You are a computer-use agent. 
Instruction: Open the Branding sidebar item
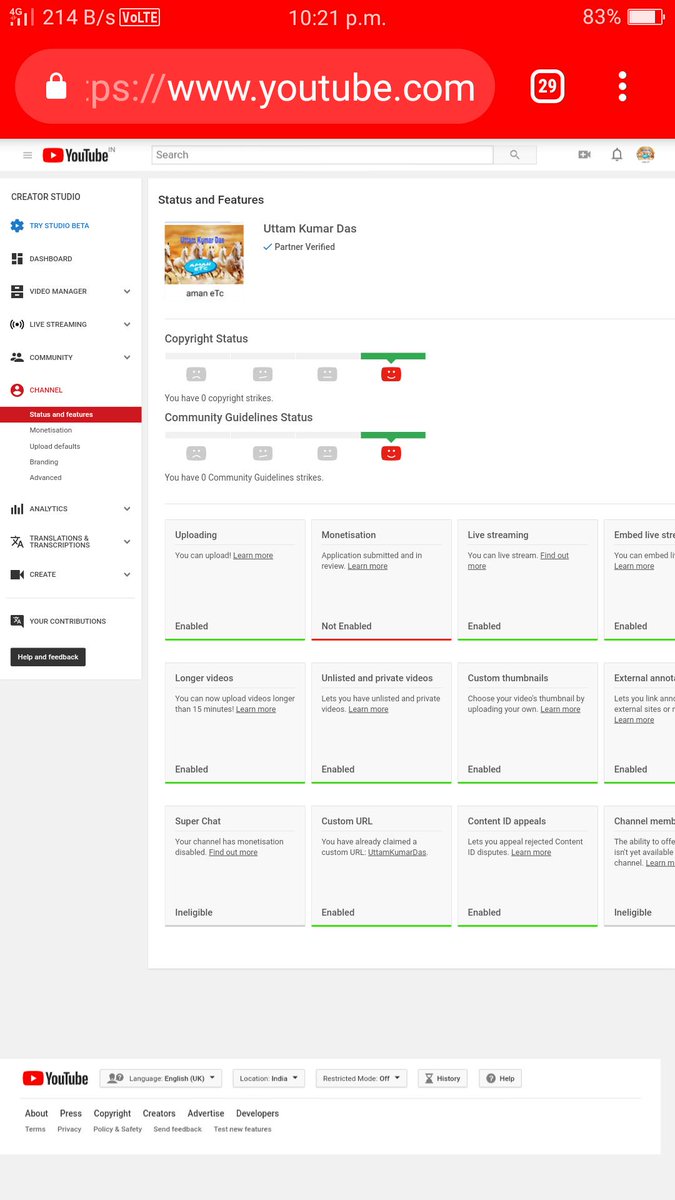click(44, 462)
